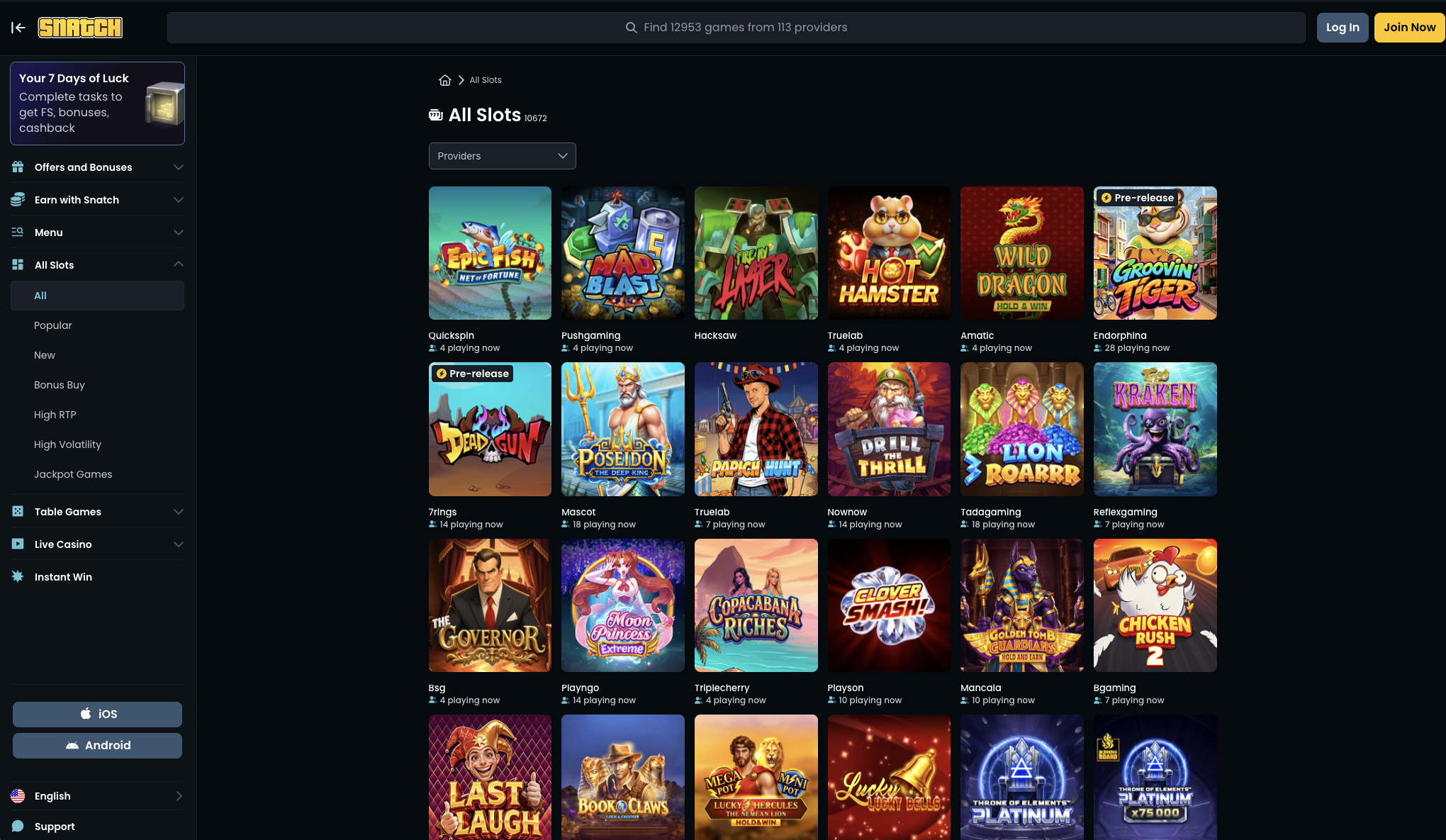1446x840 pixels.
Task: Click the Menu search-list icon
Action: point(18,233)
